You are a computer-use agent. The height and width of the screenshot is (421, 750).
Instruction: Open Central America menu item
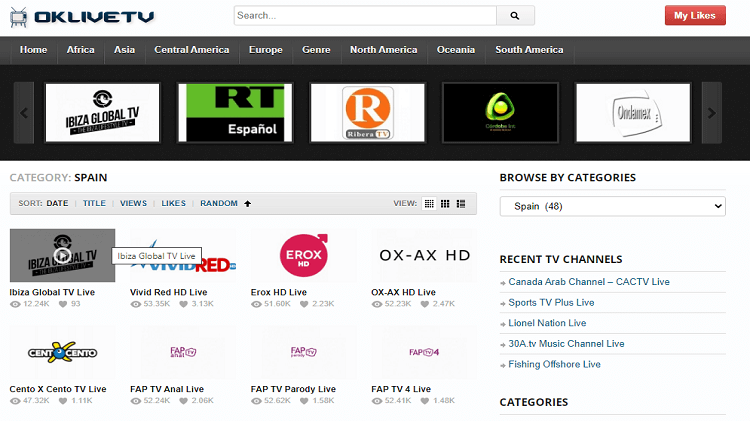[x=192, y=50]
